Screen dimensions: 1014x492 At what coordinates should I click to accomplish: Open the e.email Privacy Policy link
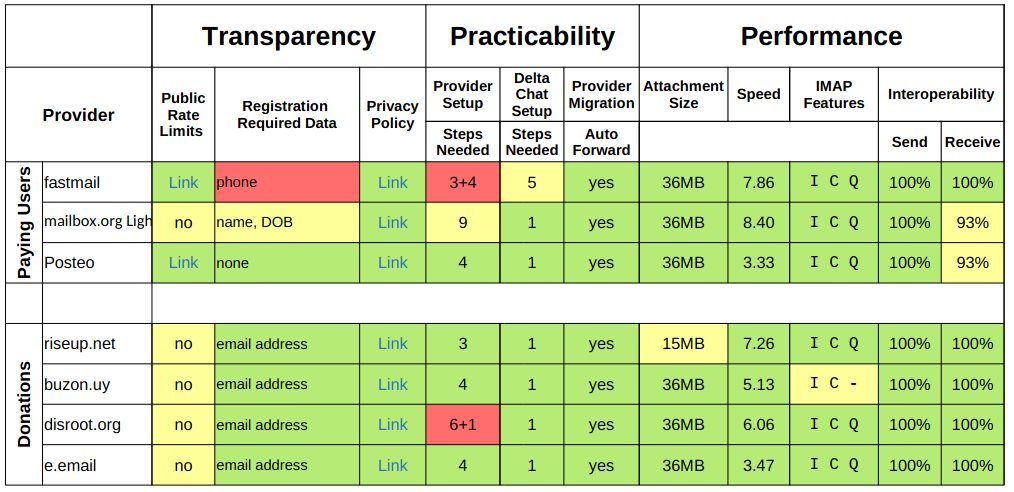[392, 465]
